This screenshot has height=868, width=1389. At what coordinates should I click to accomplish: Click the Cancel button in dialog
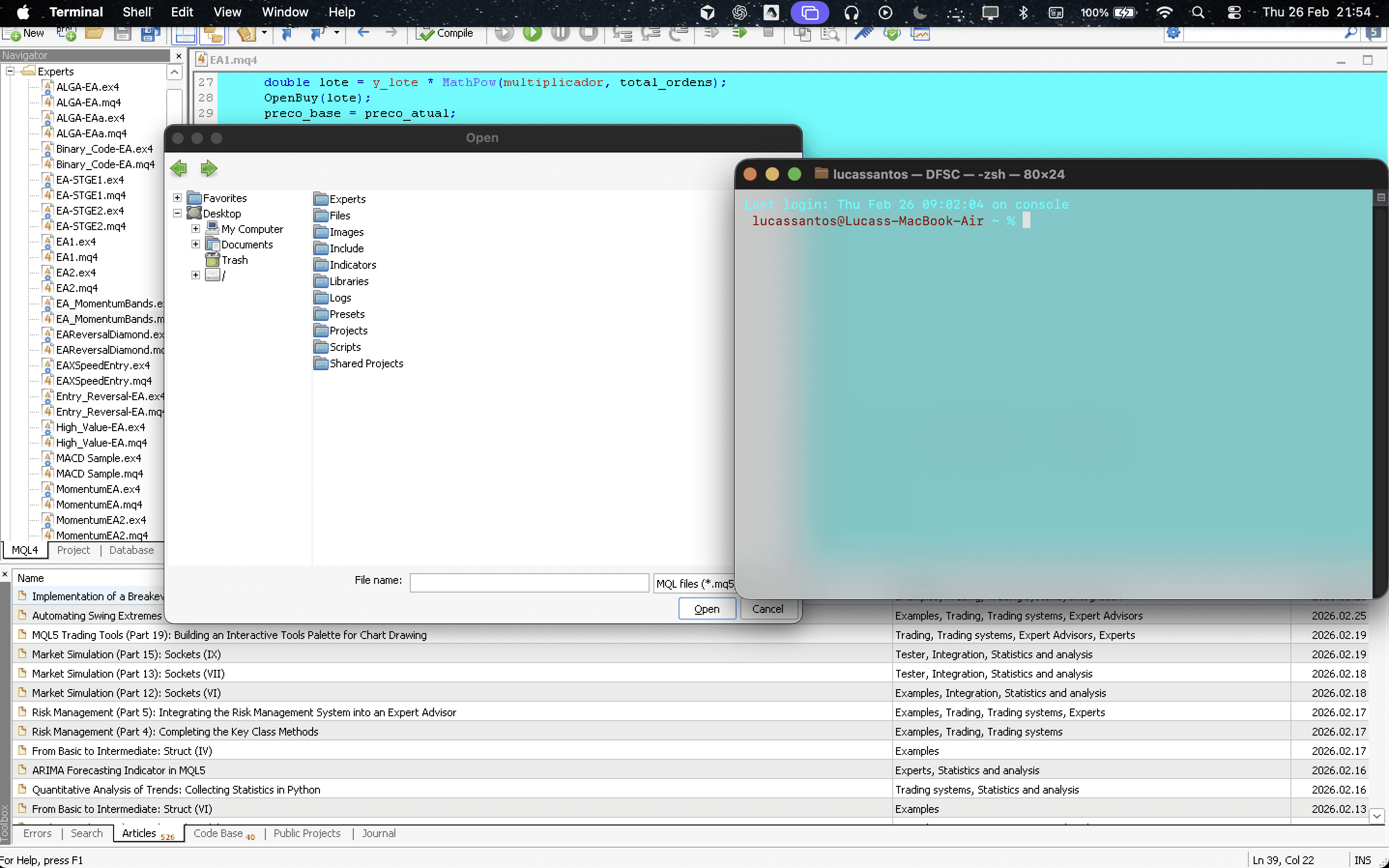coord(767,608)
